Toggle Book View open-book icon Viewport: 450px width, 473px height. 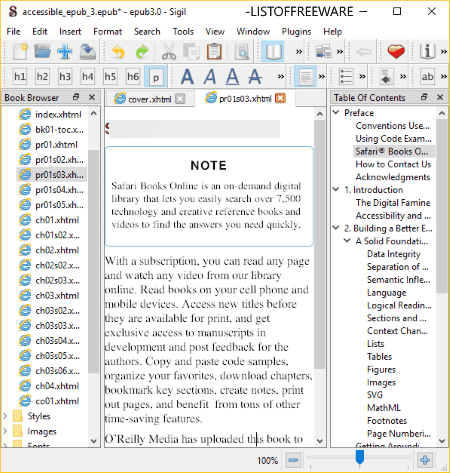pos(272,52)
